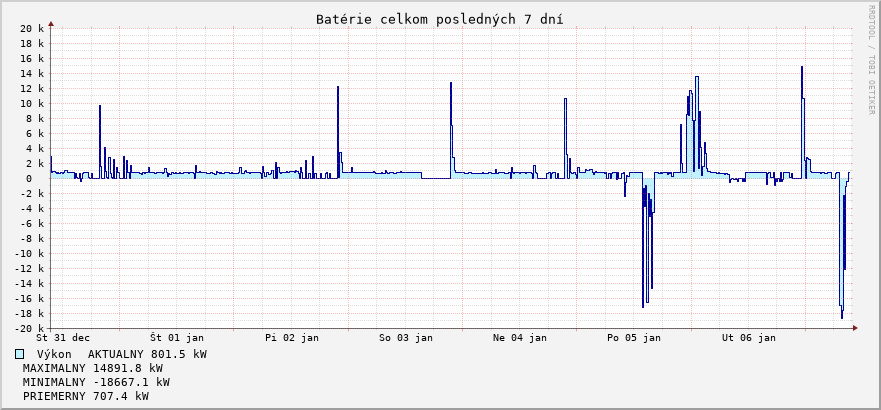Click the -20 k Y-axis label

(x=30, y=328)
